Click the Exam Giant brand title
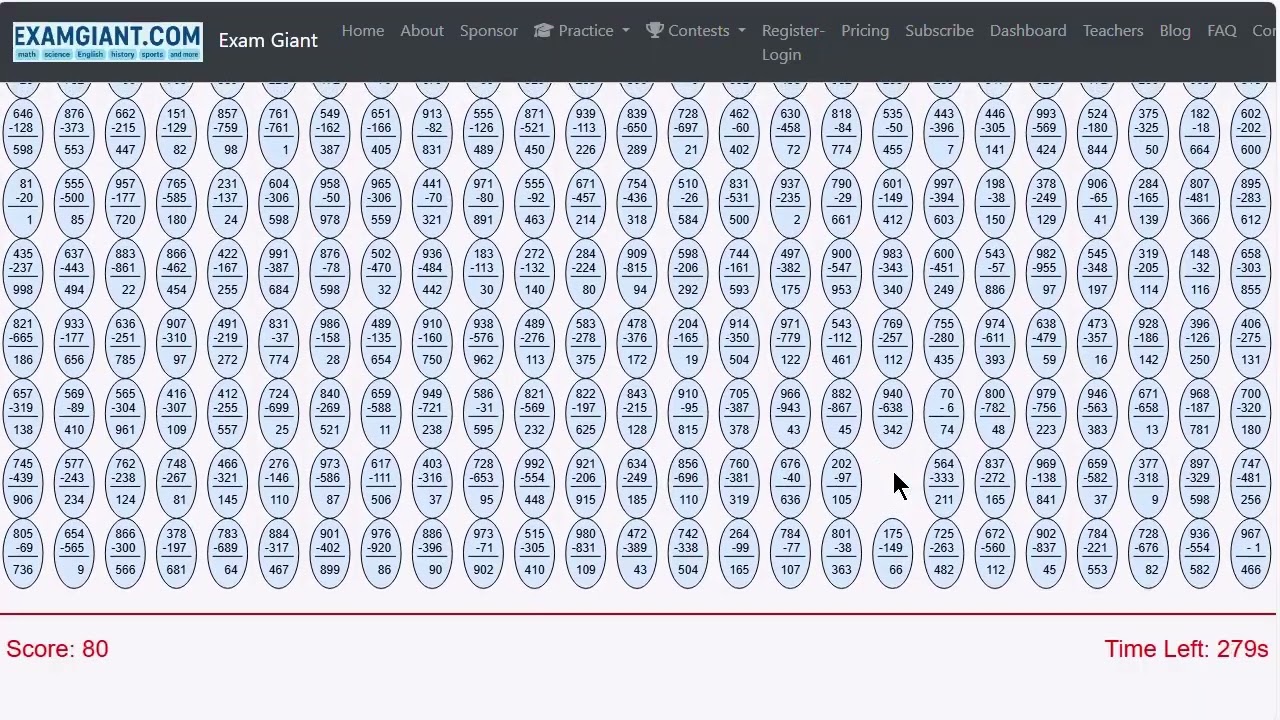1280x720 pixels. (x=268, y=40)
